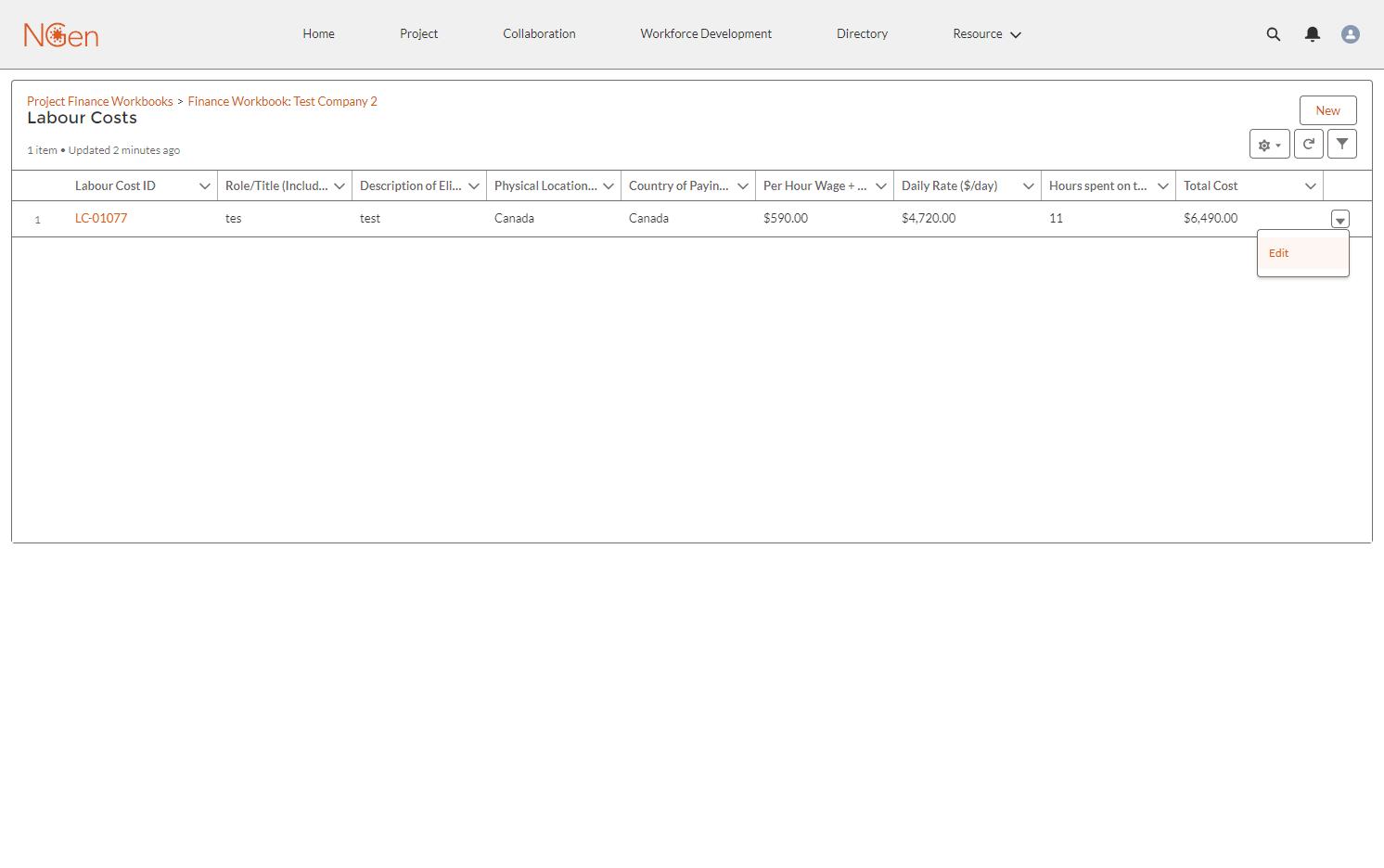Click the role cell reading tes
1384x868 pixels.
(234, 219)
